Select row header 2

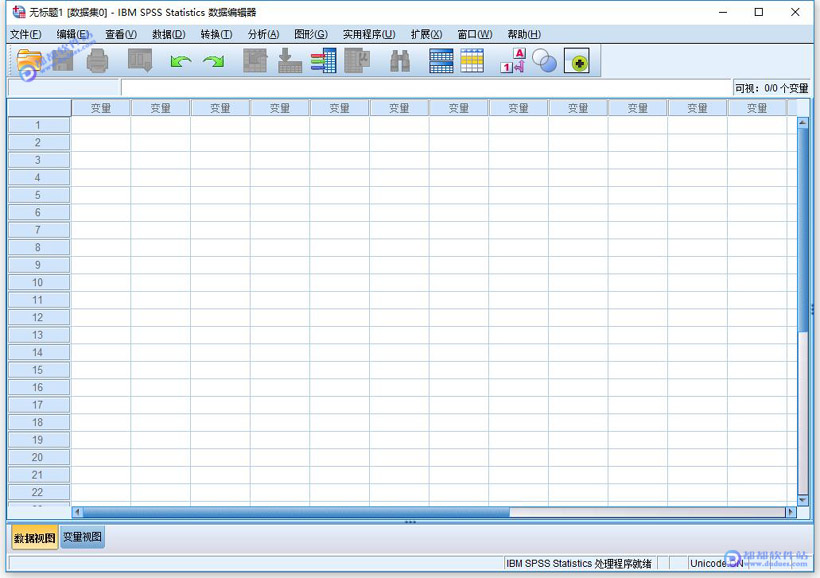[x=39, y=143]
